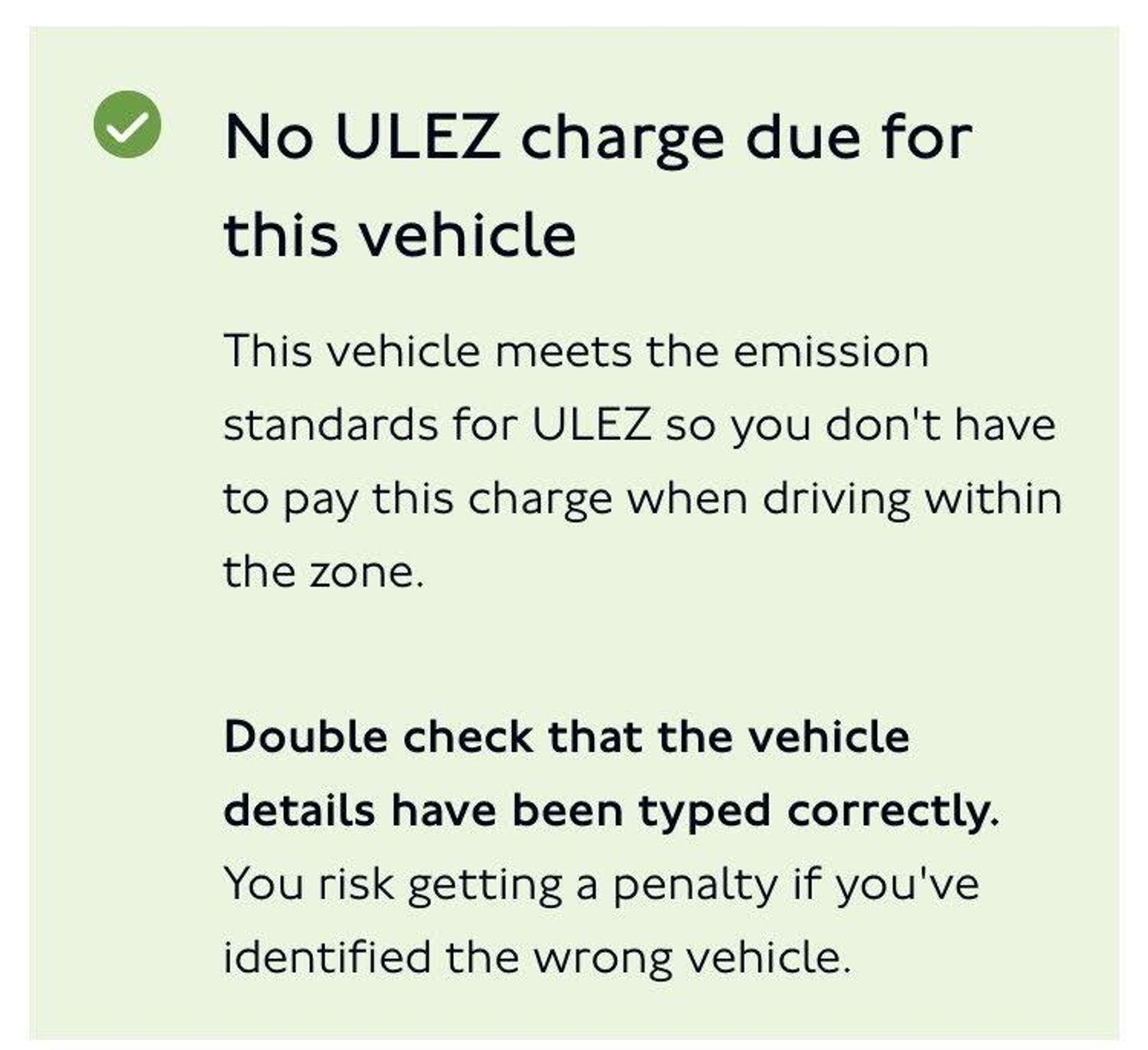Click bold line "details have been typed correctly."

pos(611,811)
